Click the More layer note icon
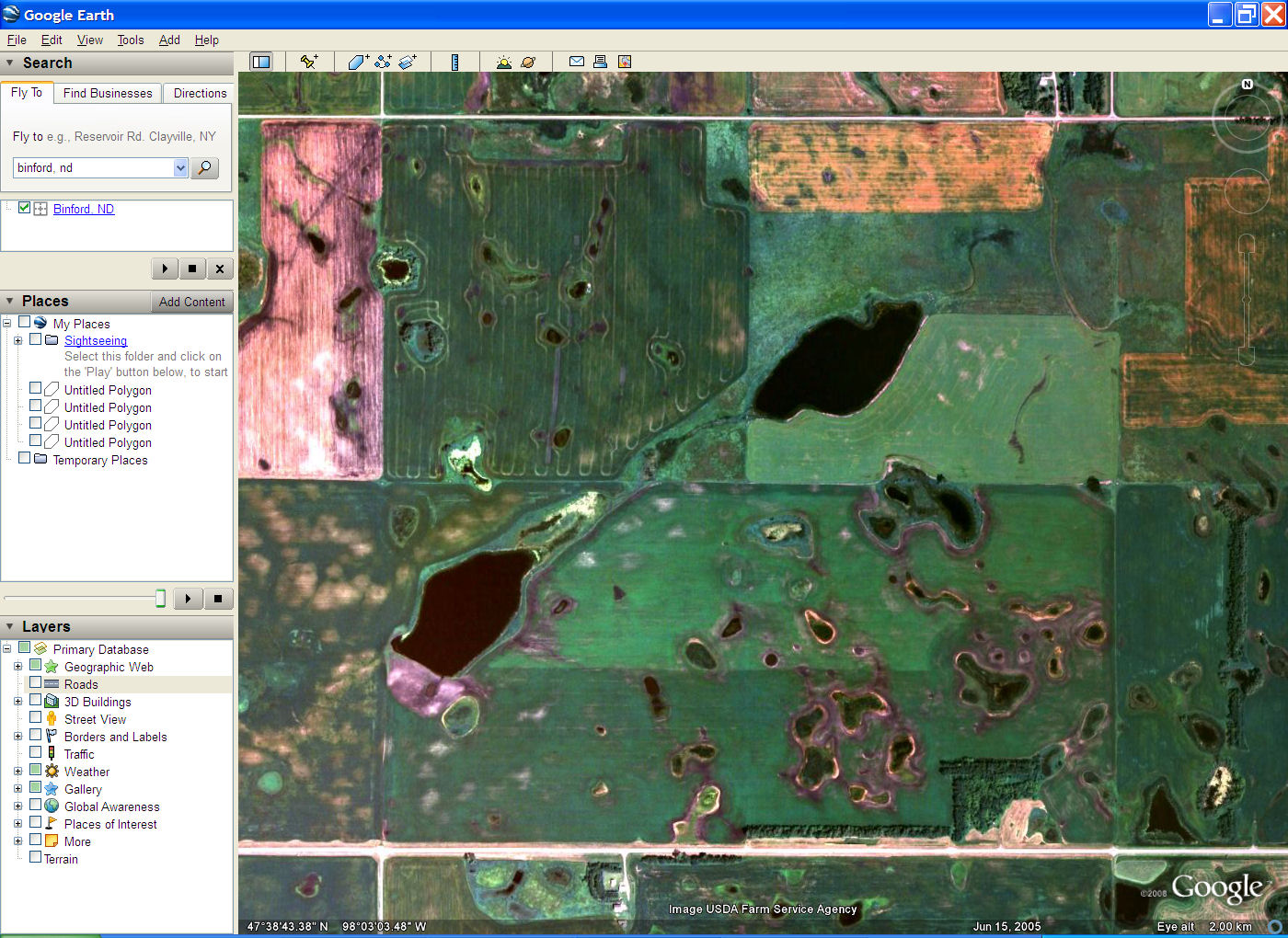 (x=52, y=841)
